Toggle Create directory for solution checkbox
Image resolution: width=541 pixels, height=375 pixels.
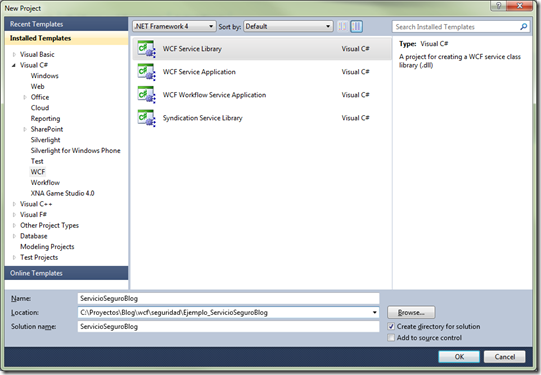pyautogui.click(x=391, y=326)
